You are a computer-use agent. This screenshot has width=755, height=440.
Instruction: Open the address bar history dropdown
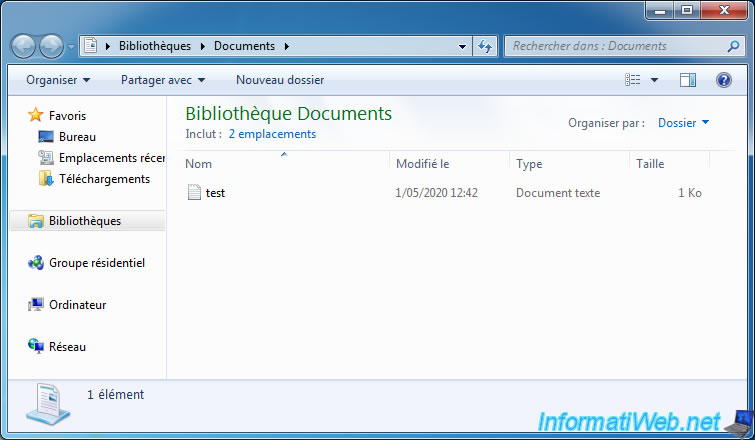(x=462, y=47)
